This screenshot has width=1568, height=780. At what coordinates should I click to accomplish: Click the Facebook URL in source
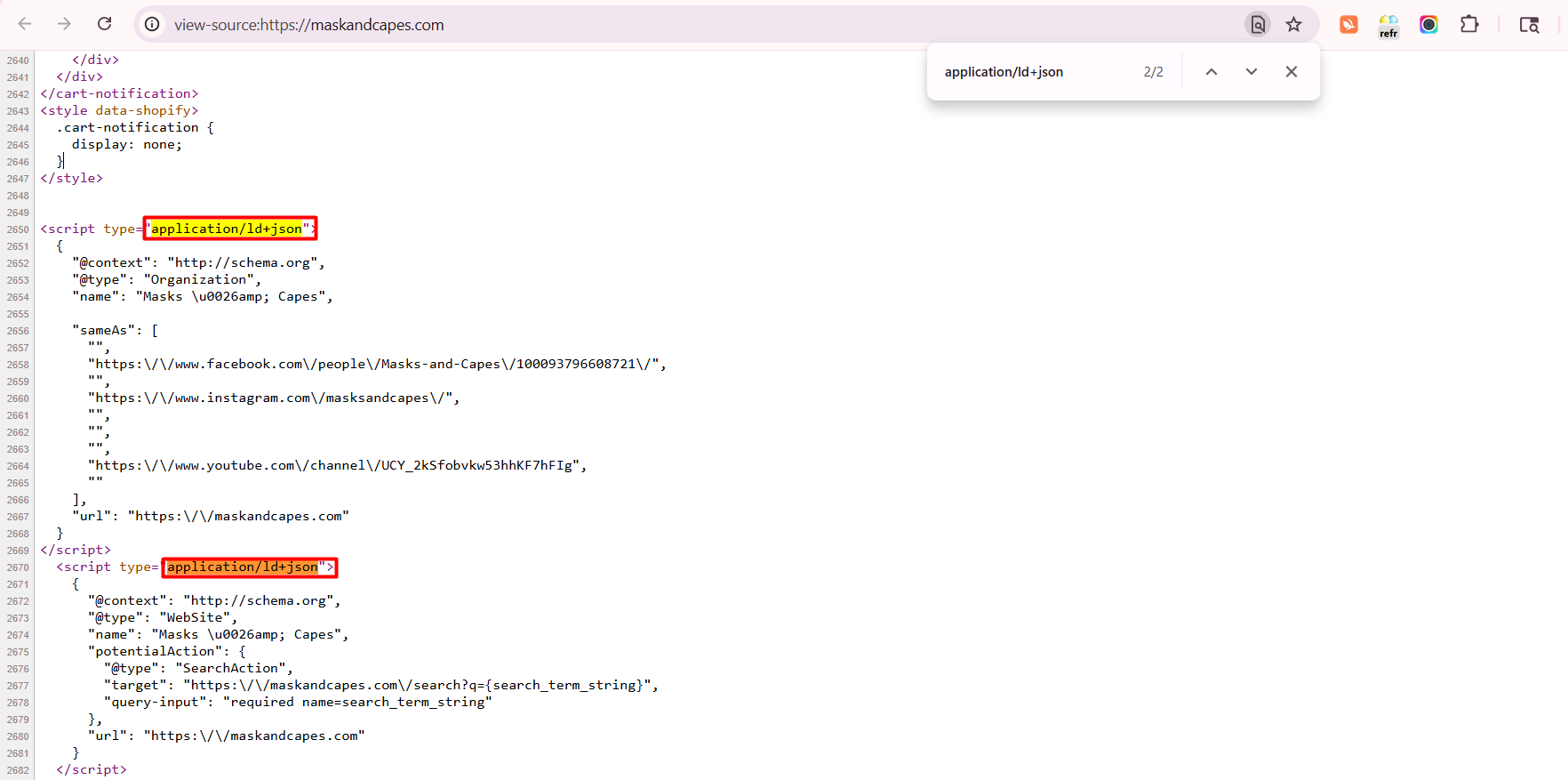click(377, 364)
